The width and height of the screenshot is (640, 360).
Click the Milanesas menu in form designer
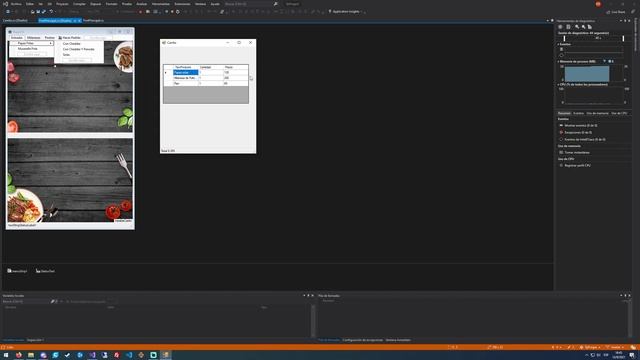[x=33, y=38]
